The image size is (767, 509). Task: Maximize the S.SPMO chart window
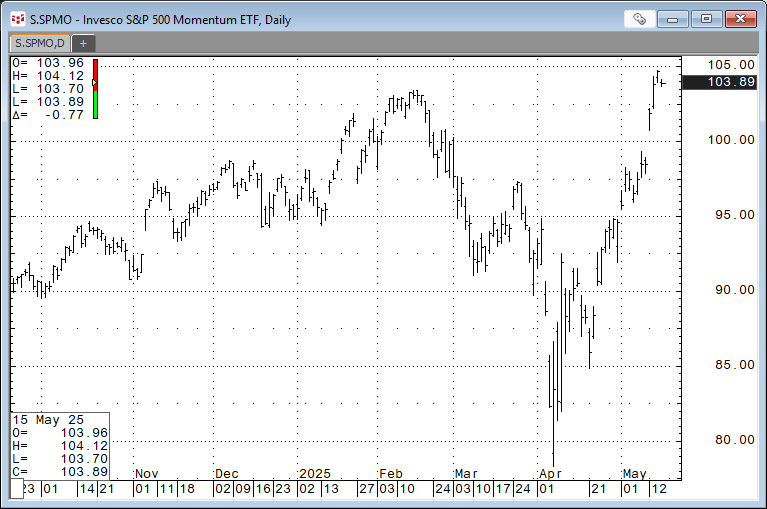point(707,18)
